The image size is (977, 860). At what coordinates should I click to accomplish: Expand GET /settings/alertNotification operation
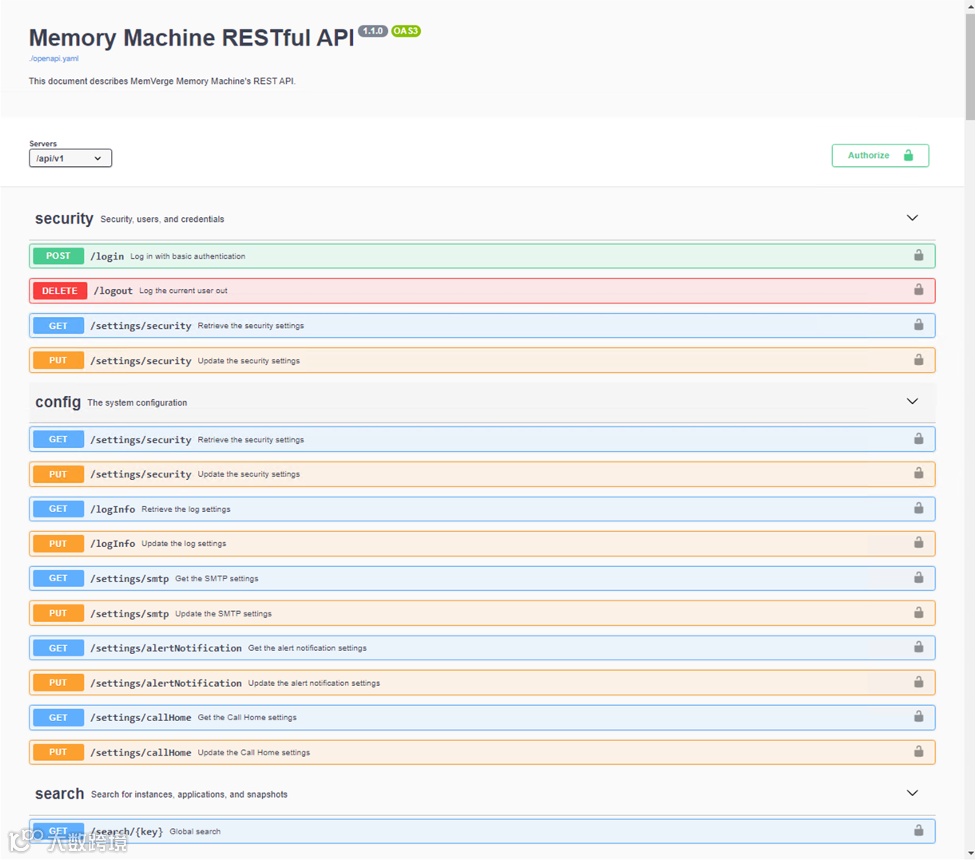click(x=482, y=648)
